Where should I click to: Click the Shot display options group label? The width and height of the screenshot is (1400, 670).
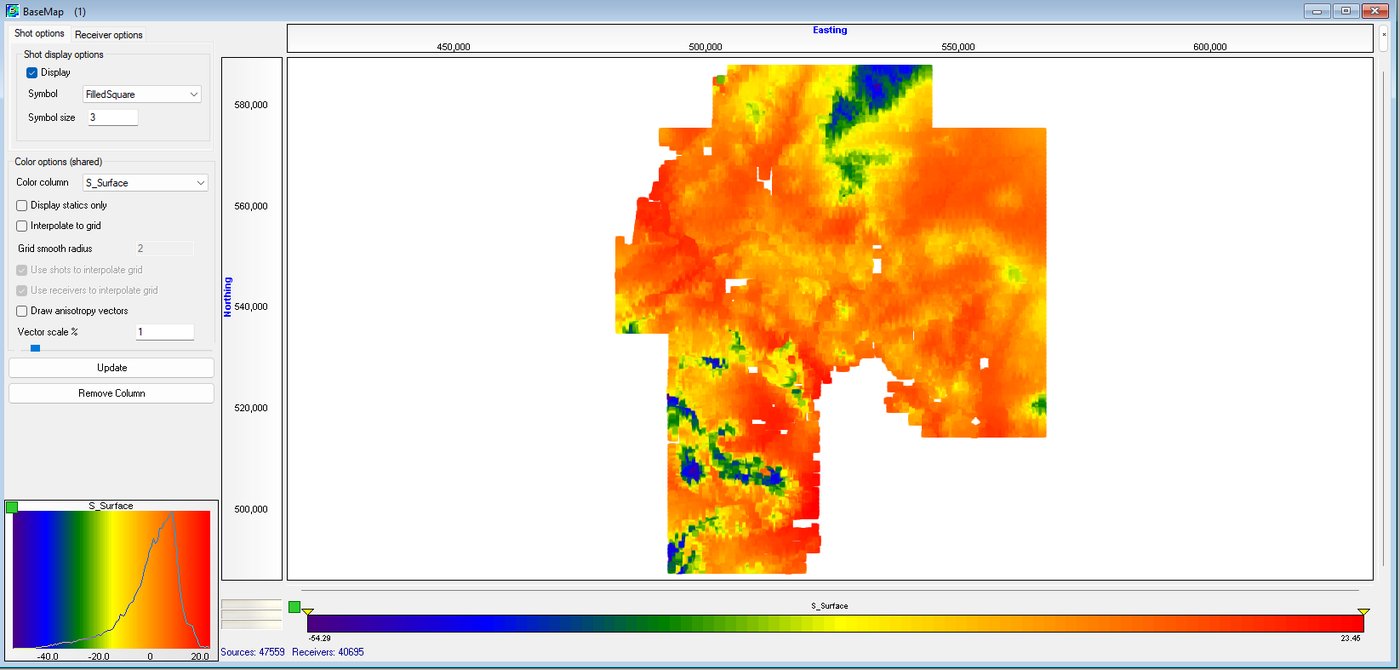(x=64, y=54)
